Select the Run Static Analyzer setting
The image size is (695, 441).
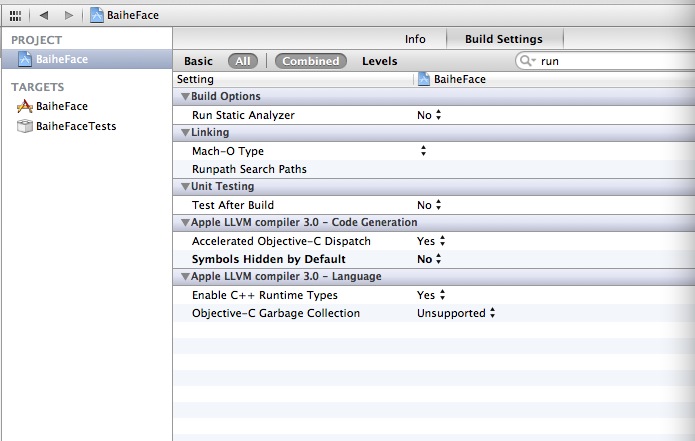(243, 115)
